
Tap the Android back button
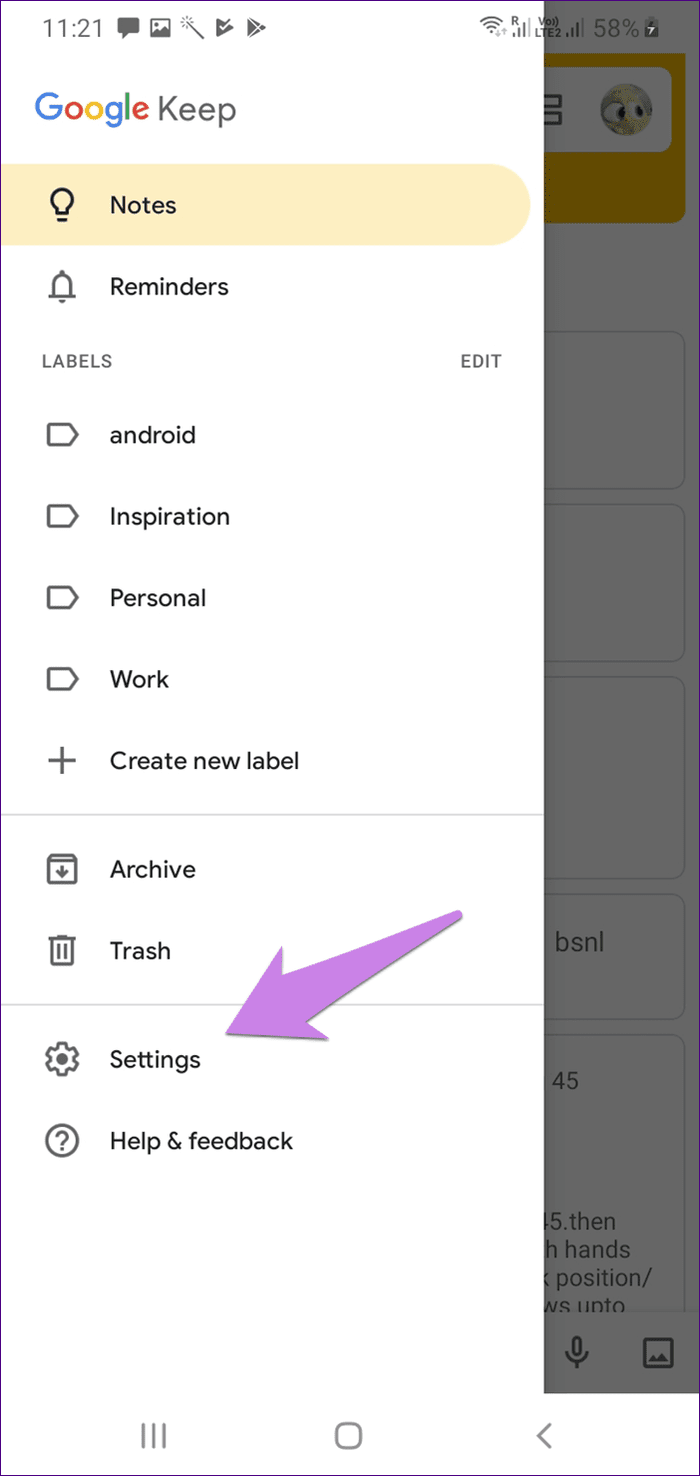coord(544,1436)
